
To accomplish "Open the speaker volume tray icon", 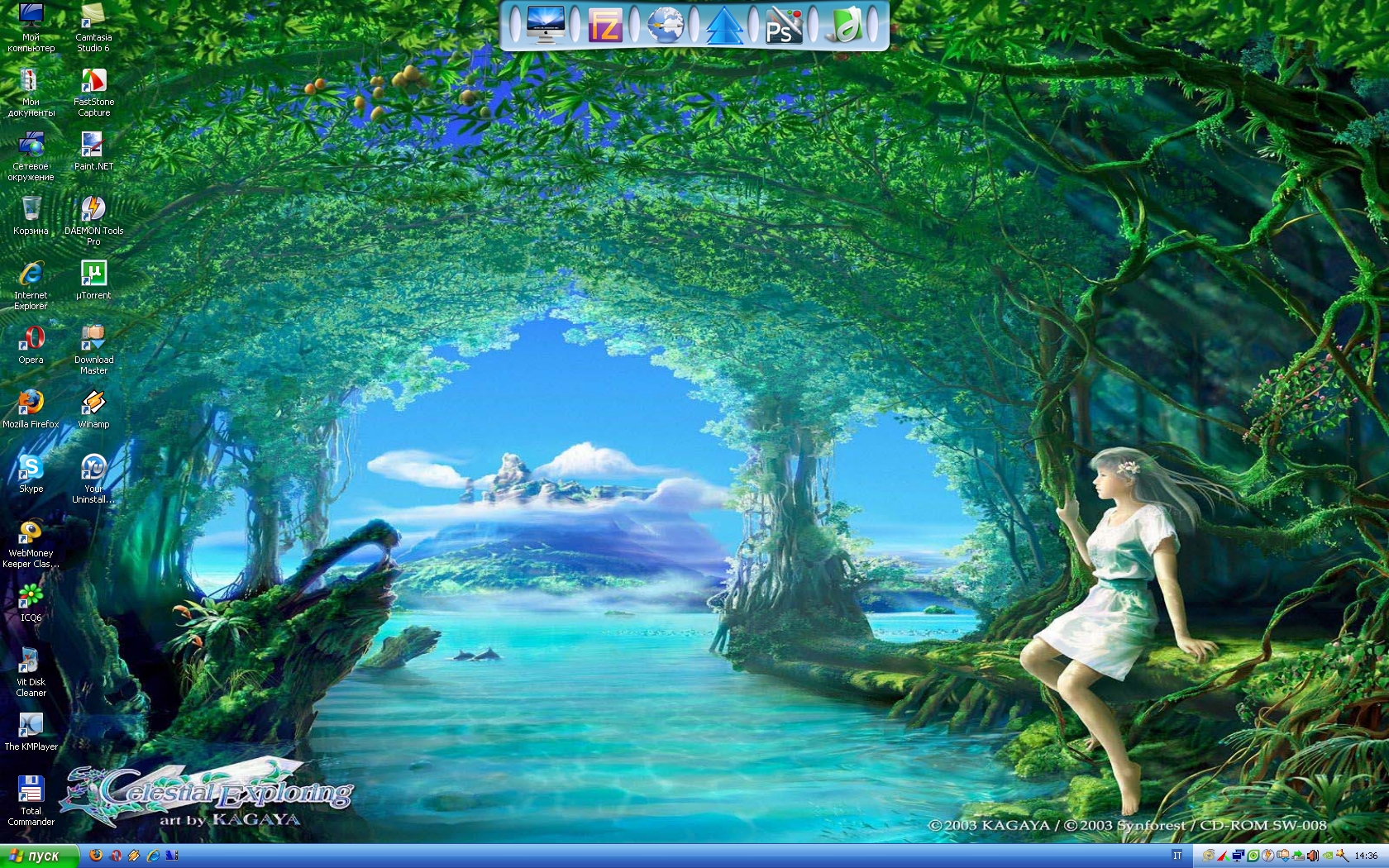I will [x=1313, y=856].
